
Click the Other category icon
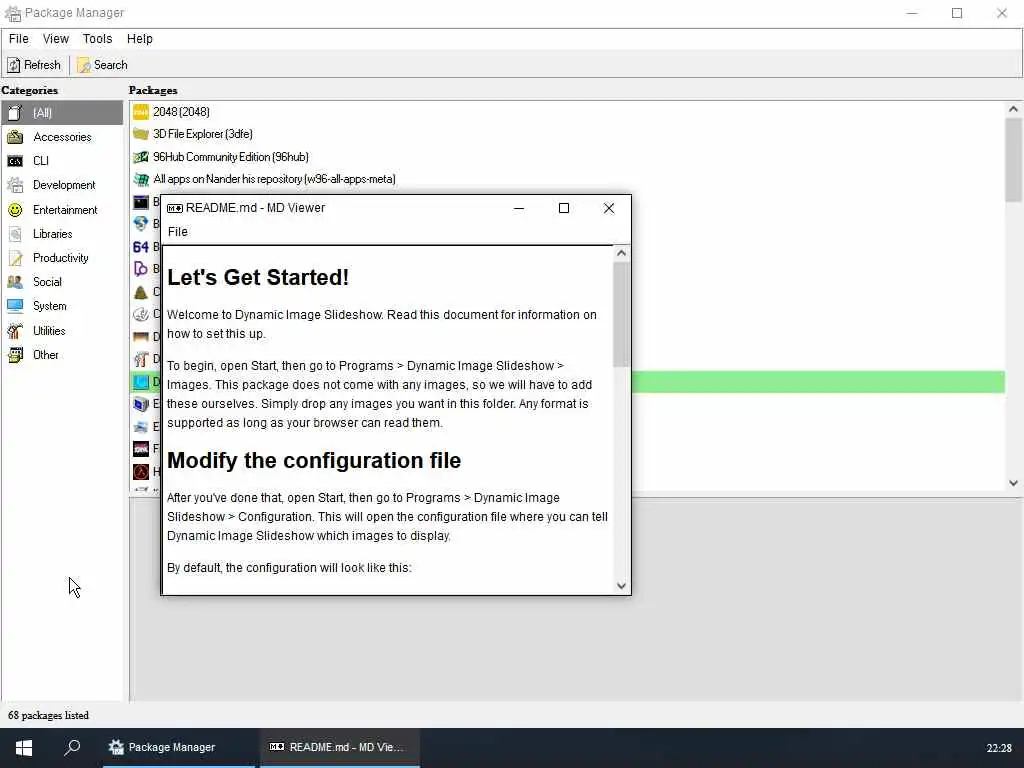tap(15, 355)
